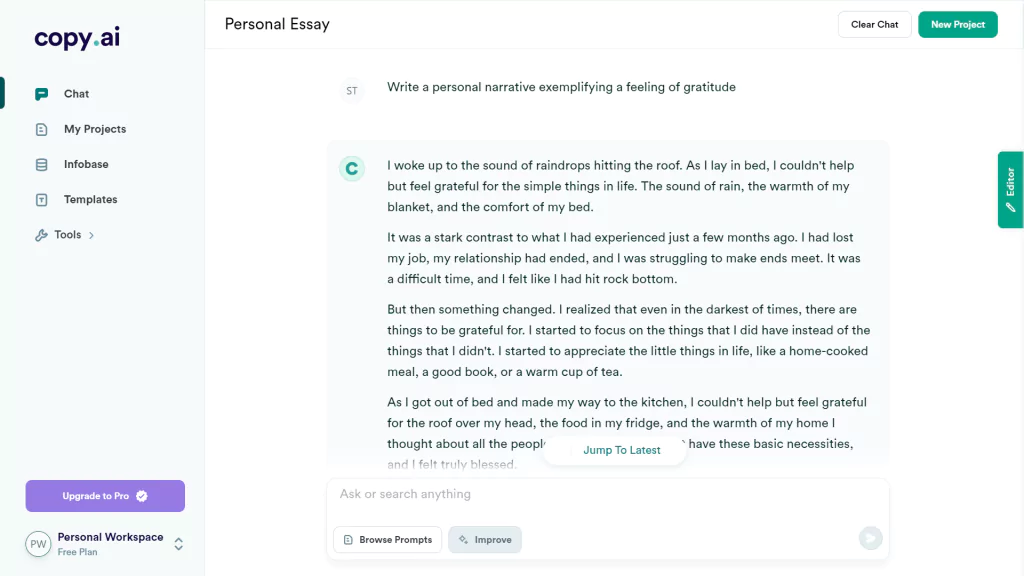Click Jump To Latest
Image resolution: width=1024 pixels, height=576 pixels.
(621, 450)
